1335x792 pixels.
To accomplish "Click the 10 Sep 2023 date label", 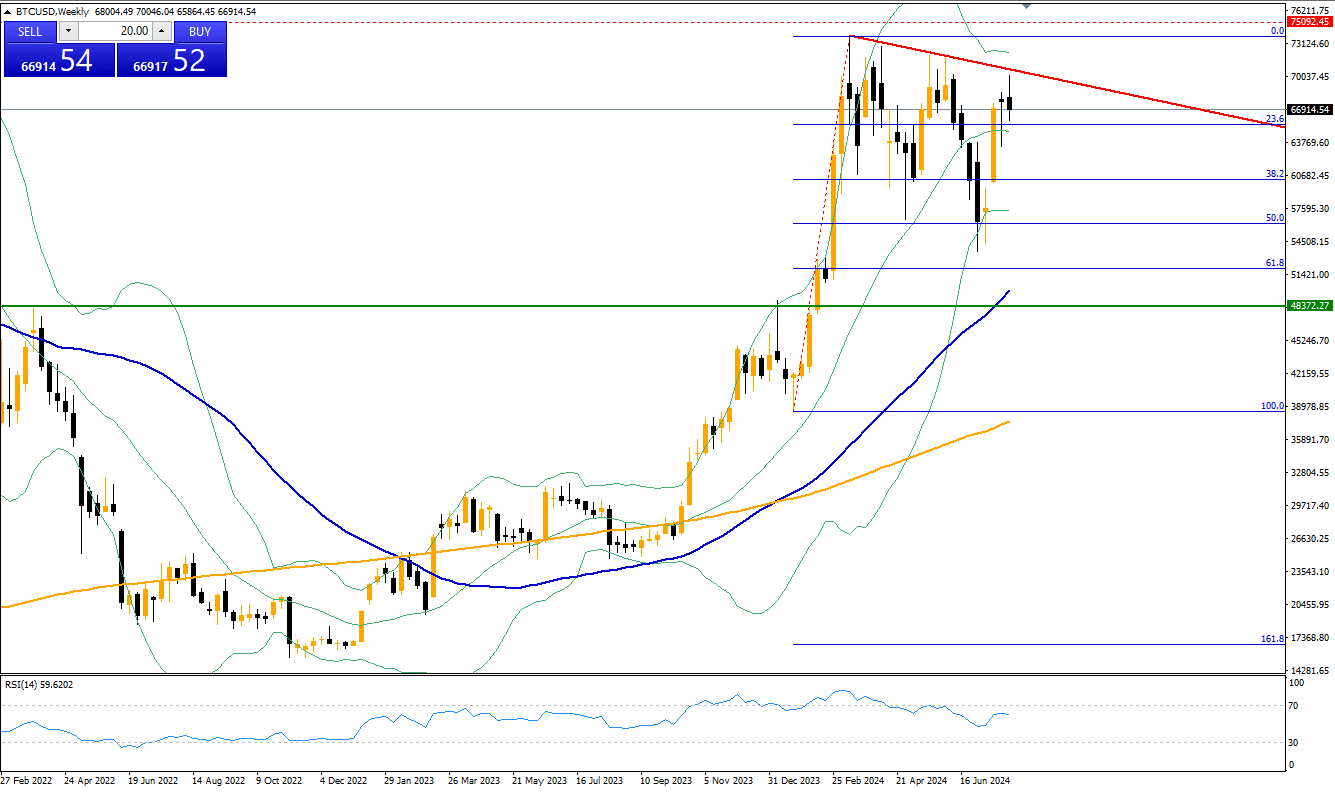I will point(666,779).
